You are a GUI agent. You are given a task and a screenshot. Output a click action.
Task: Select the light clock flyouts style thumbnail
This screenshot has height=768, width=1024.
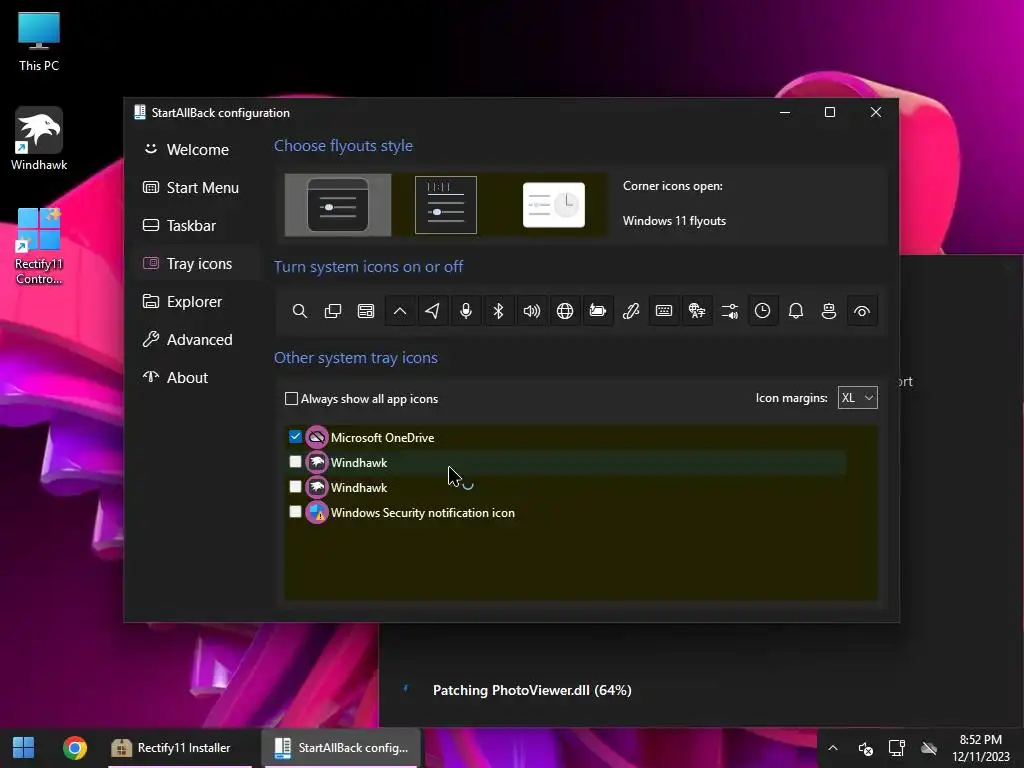pos(554,205)
